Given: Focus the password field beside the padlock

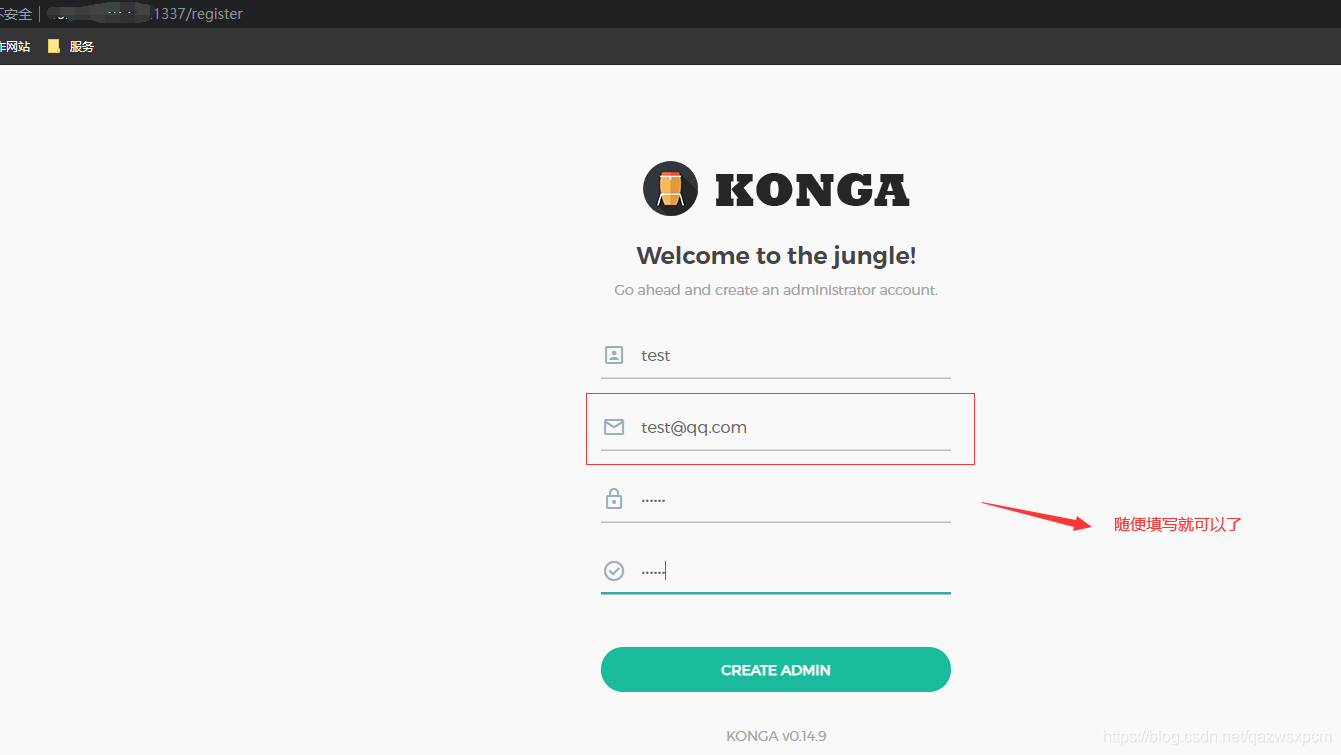Looking at the screenshot, I should point(775,499).
